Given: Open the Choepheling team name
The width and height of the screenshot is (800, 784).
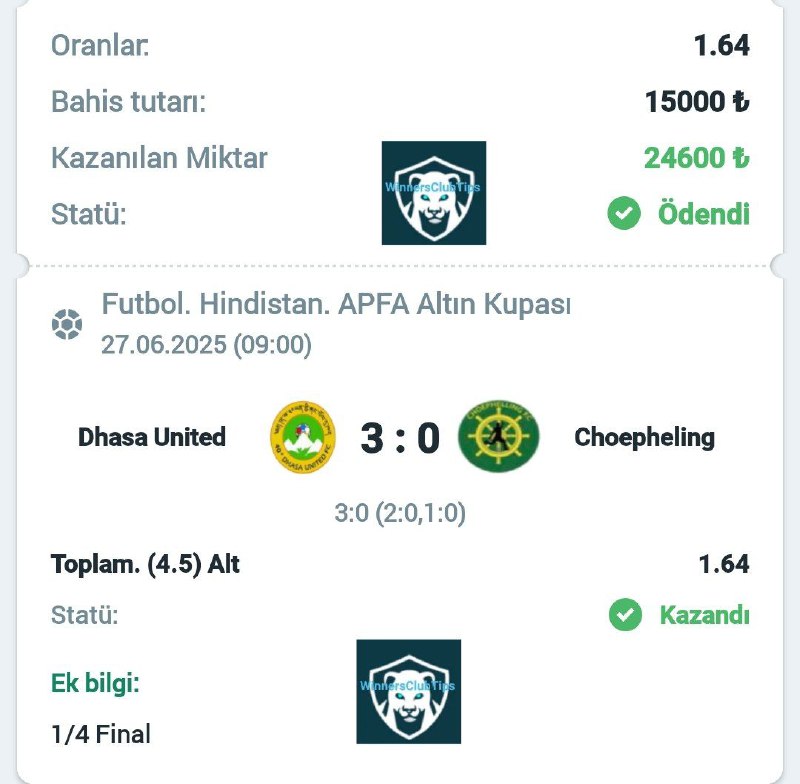Looking at the screenshot, I should (x=644, y=438).
